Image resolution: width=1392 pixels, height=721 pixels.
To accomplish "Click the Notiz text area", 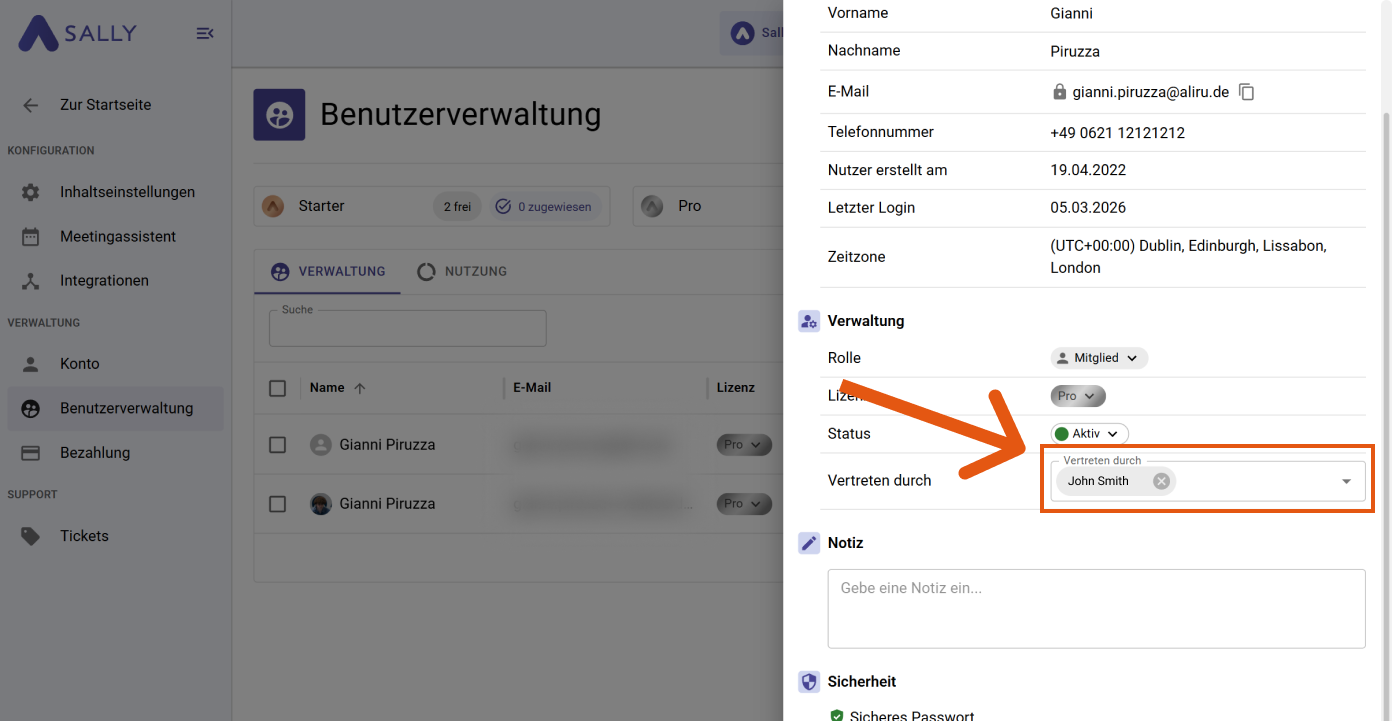I will 1096,608.
